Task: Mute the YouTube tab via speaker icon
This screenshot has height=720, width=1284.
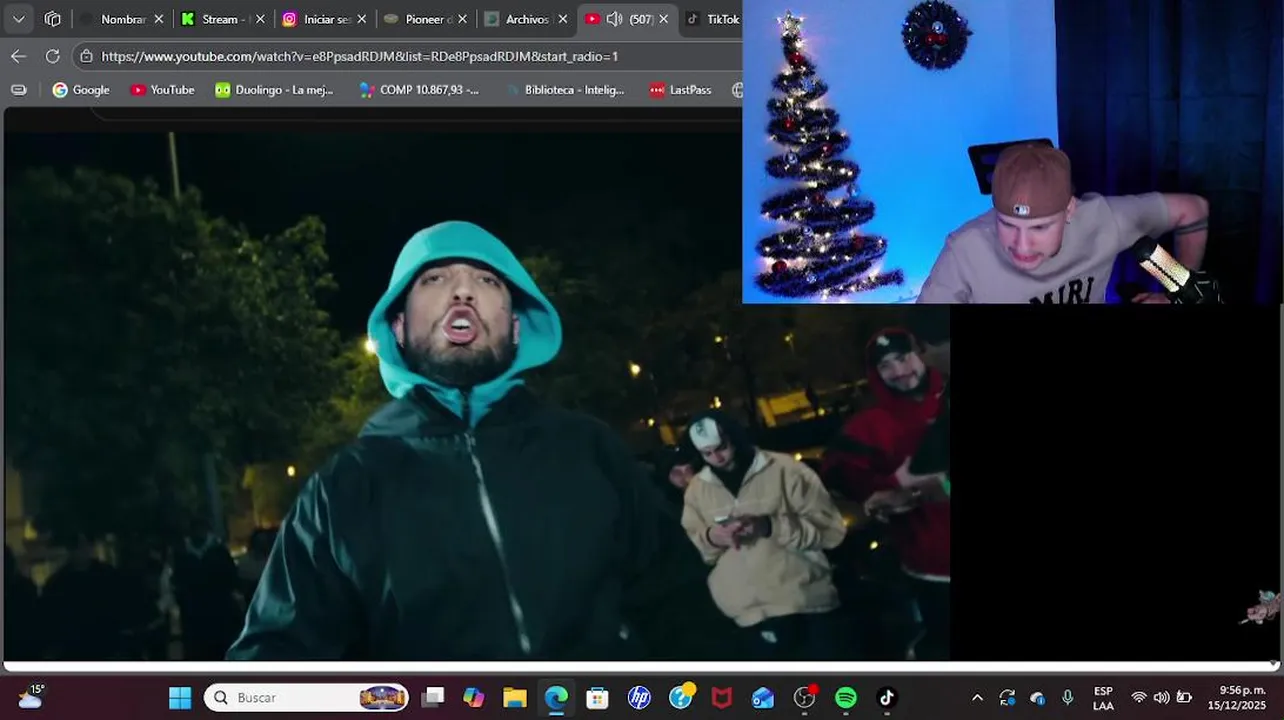Action: [x=614, y=19]
